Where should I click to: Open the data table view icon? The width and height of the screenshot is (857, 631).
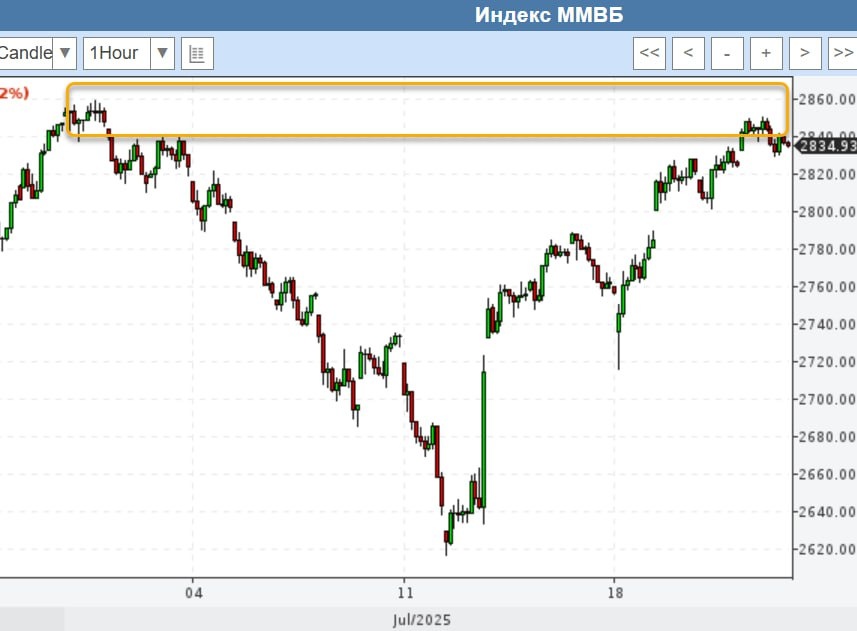(x=197, y=54)
